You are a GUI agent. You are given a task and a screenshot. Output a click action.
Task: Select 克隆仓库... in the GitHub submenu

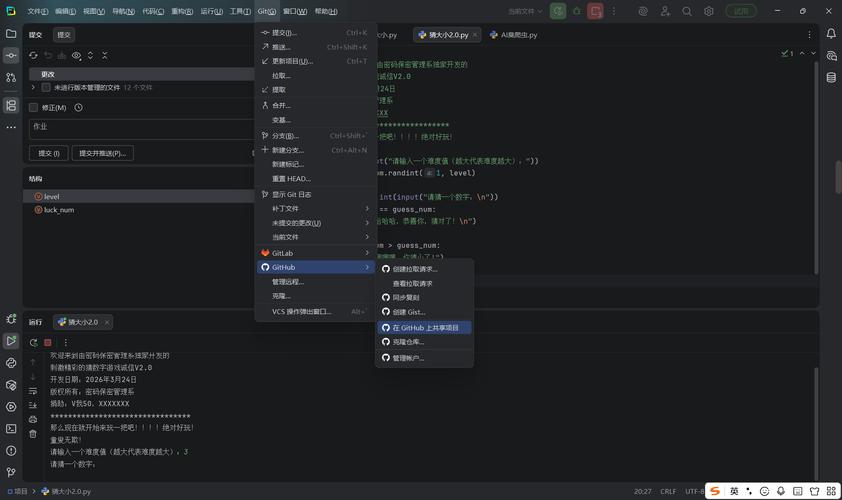424,342
